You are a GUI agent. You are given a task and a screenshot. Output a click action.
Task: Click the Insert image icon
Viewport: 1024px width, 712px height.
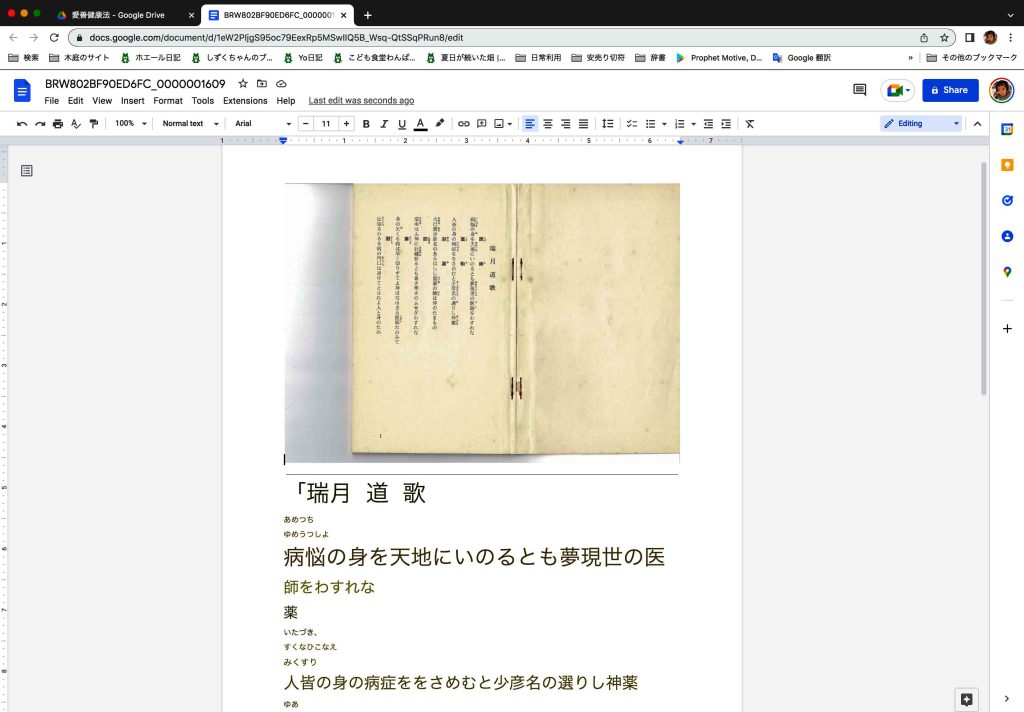click(499, 123)
